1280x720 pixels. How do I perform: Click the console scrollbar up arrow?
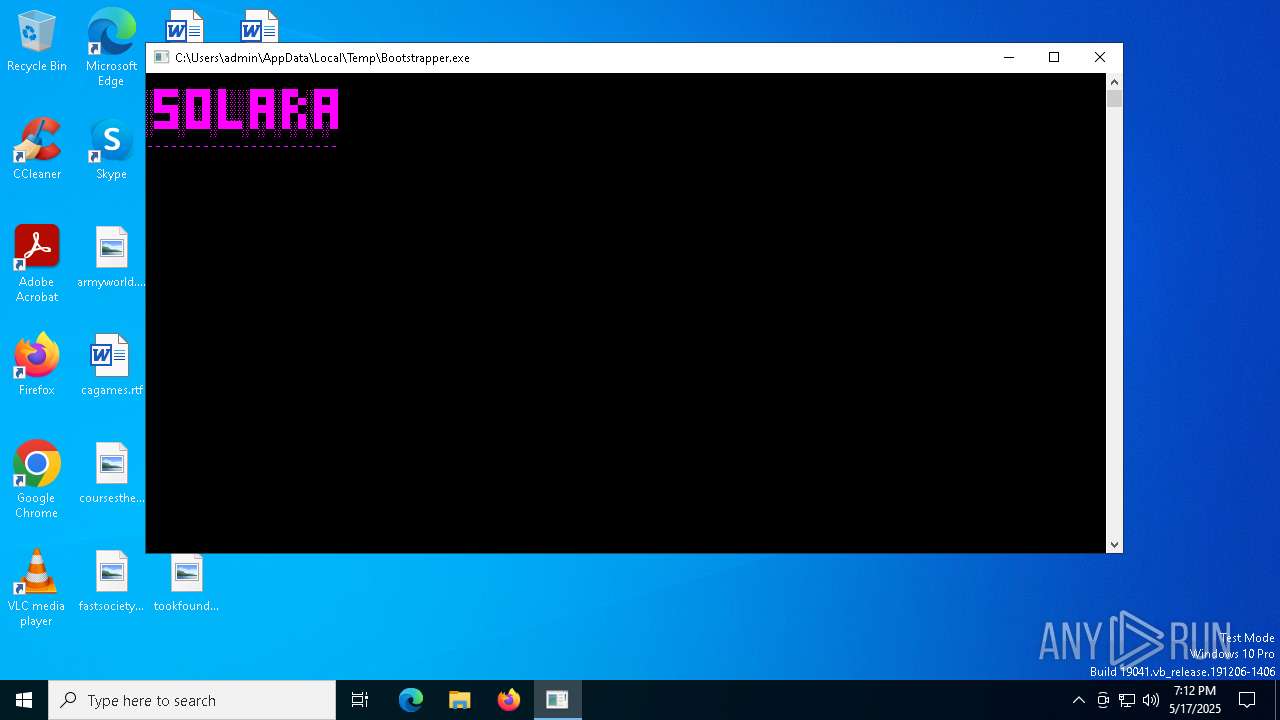(x=1114, y=81)
